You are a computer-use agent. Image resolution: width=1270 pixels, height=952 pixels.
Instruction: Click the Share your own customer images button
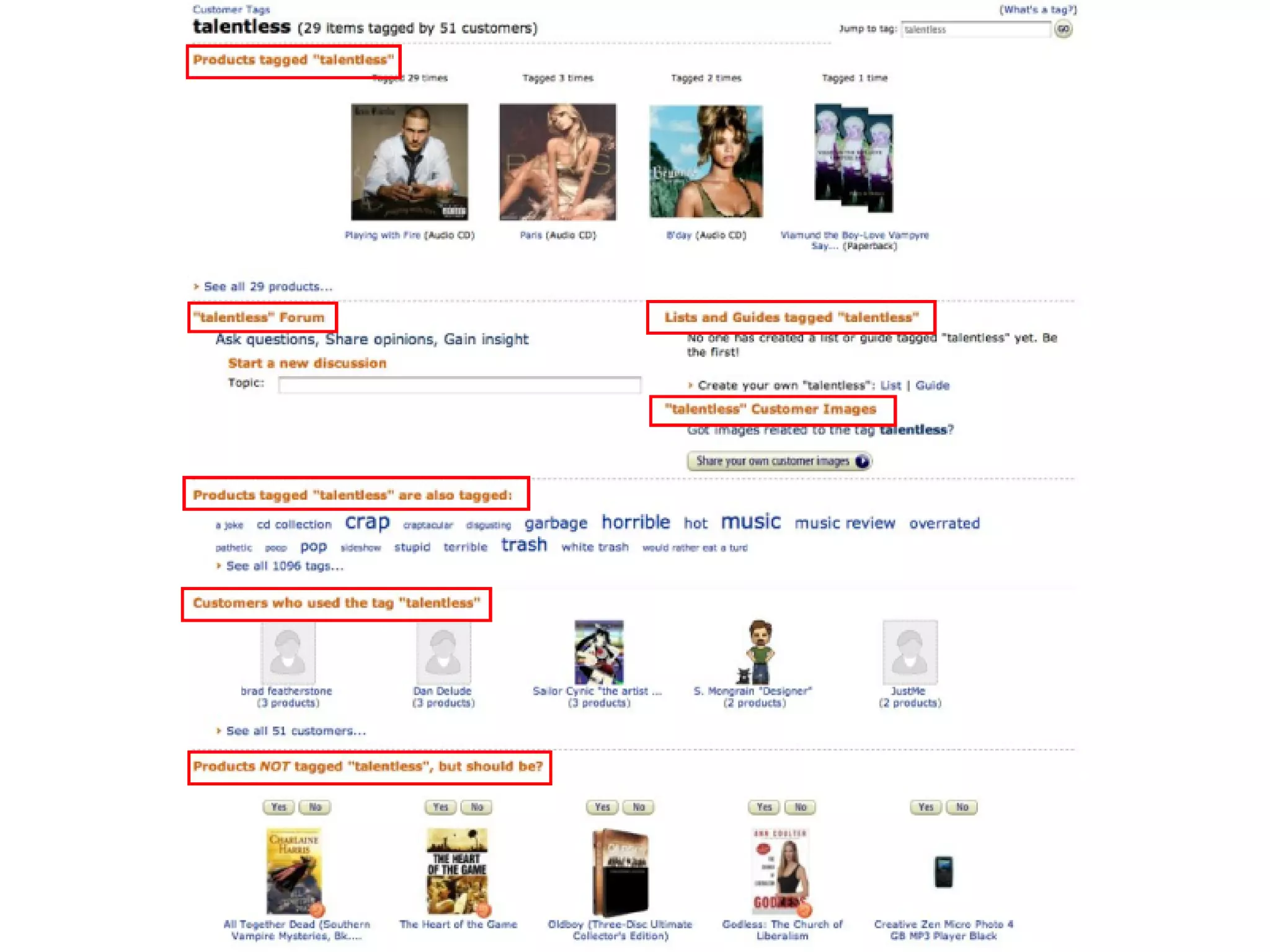click(779, 461)
